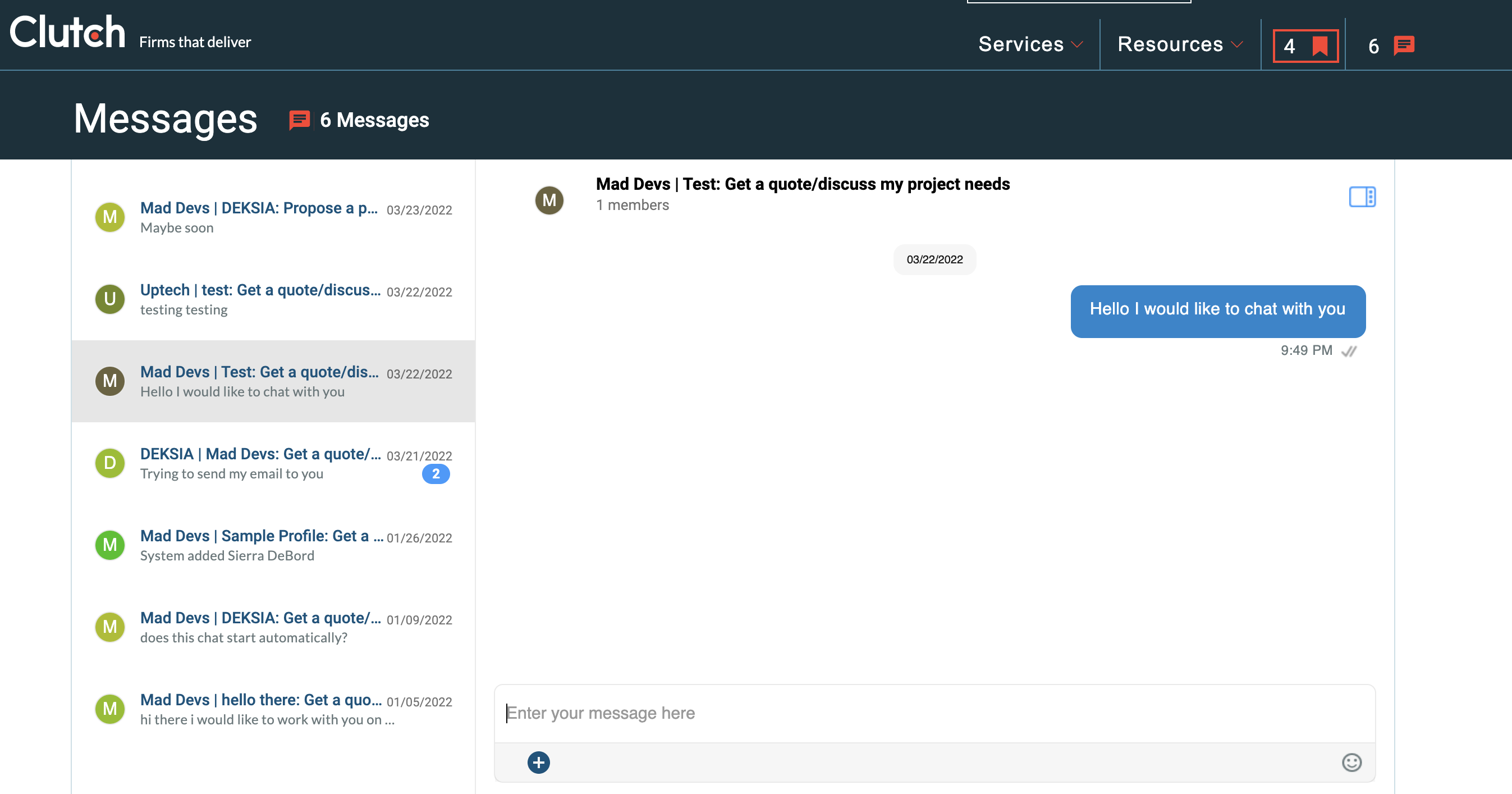Click the double checkmark read receipt
This screenshot has height=794, width=1512.
[x=1349, y=351]
